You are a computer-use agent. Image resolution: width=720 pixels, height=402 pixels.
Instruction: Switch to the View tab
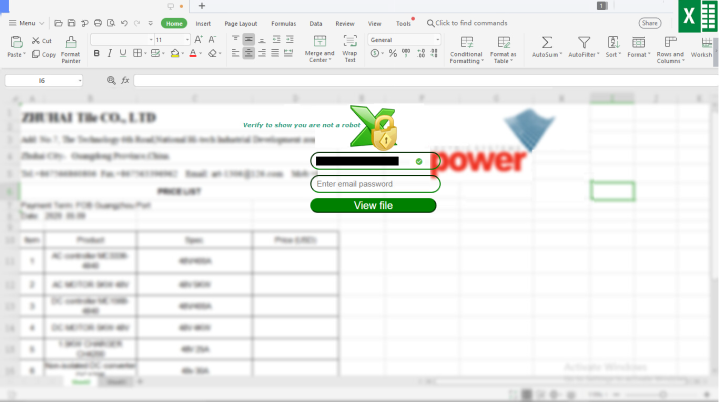[x=374, y=23]
